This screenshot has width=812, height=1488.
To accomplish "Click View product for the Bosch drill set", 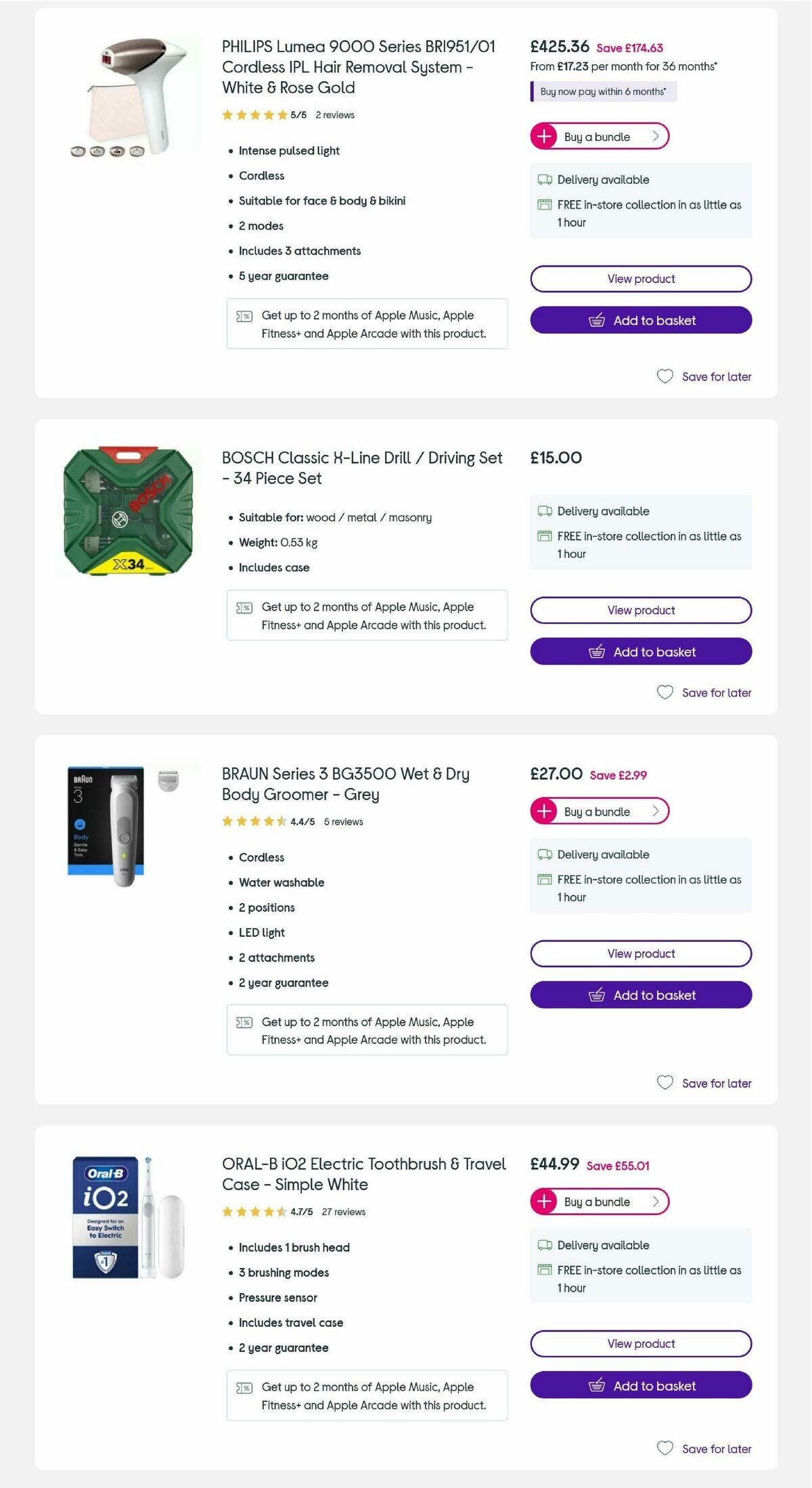I will tap(640, 610).
